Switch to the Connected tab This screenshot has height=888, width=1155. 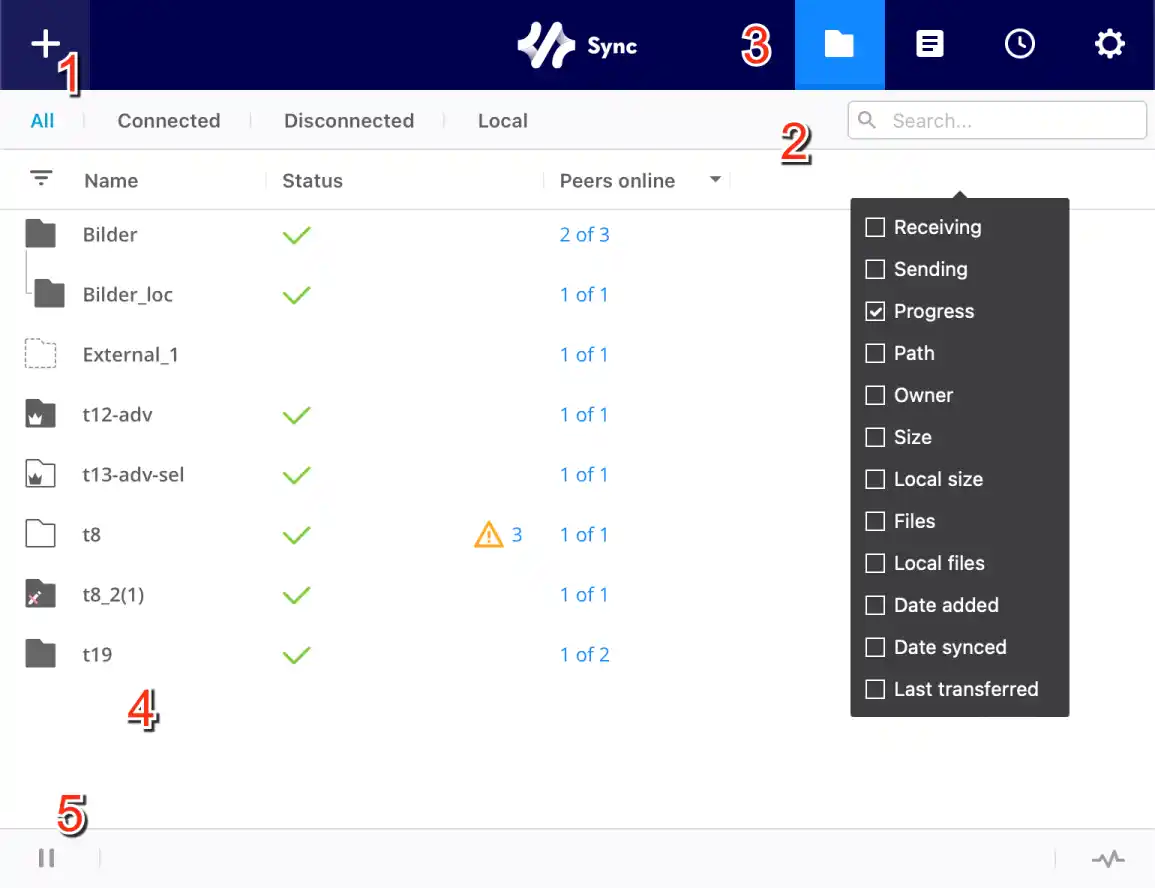coord(168,121)
